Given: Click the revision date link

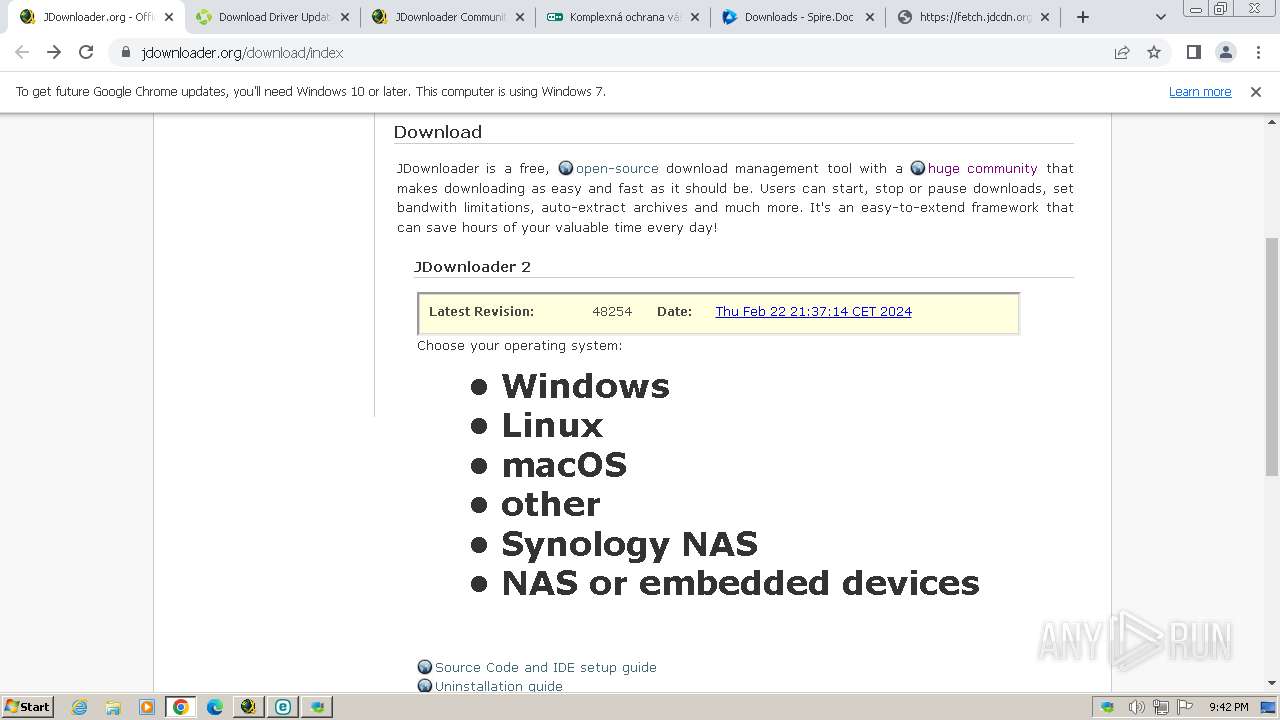Looking at the screenshot, I should click(x=813, y=311).
